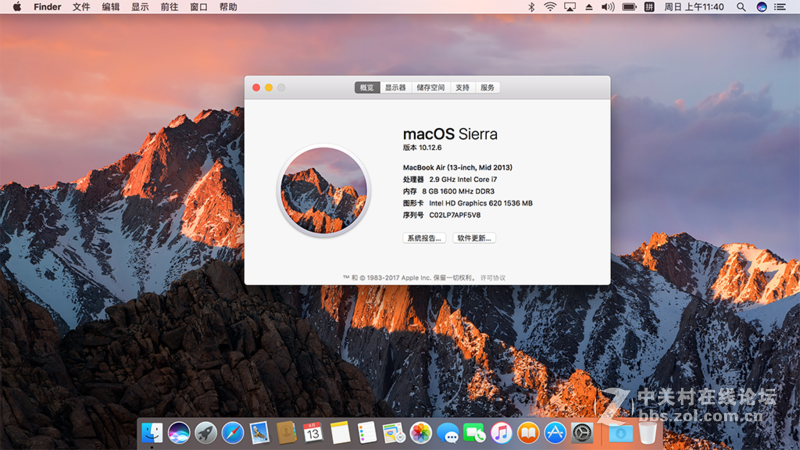This screenshot has height=450, width=800.
Task: Open input method menu icon
Action: 649,7
